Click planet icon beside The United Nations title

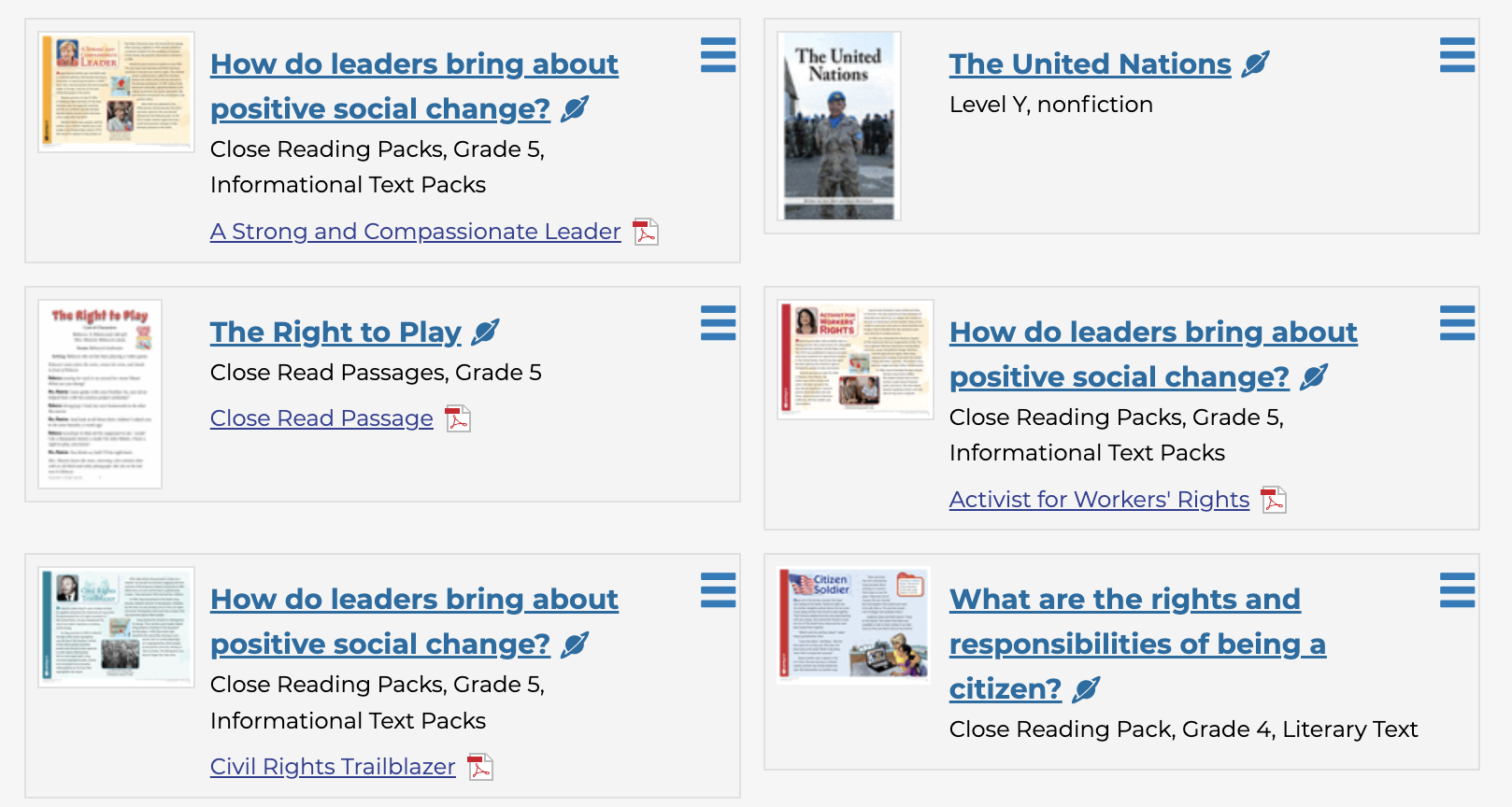(x=1256, y=64)
